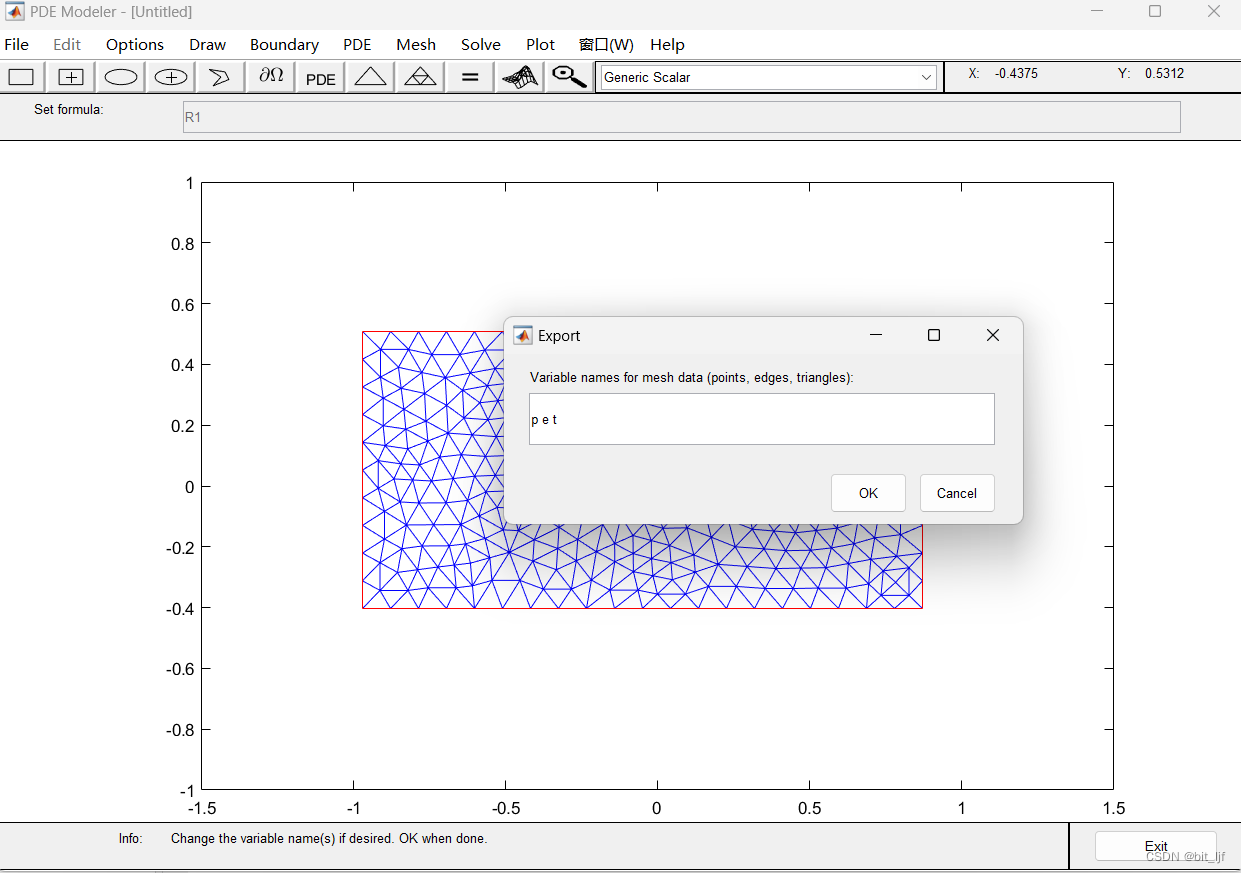The height and width of the screenshot is (873, 1241).
Task: Refine the mesh using the double-triangle icon
Action: 419,76
